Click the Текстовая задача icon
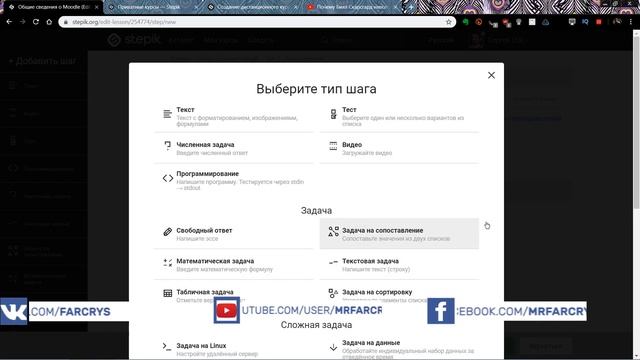The width and height of the screenshot is (640, 360). pos(333,262)
